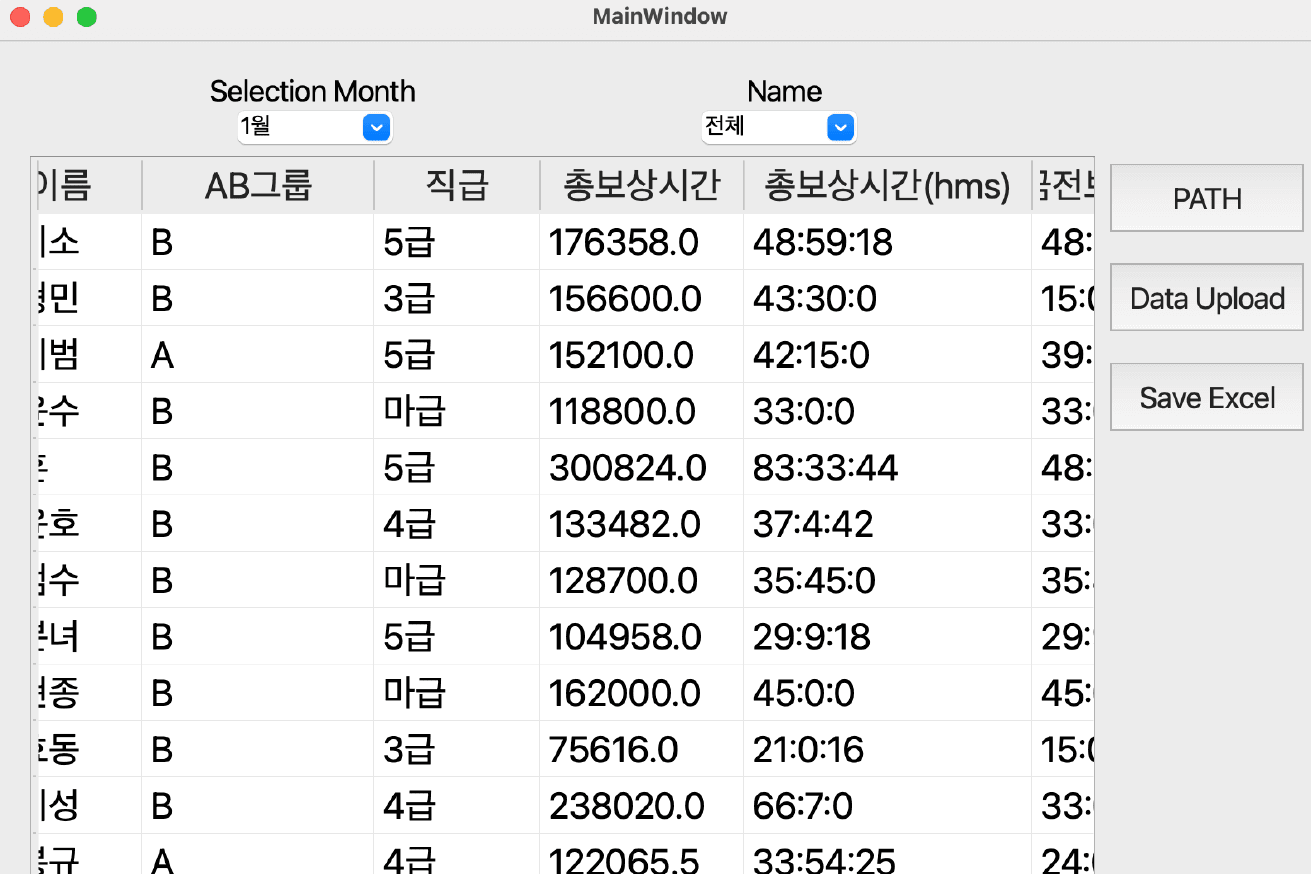Click the cell showing 29:9:18
Screen dimensions: 1311x874
[x=888, y=636]
